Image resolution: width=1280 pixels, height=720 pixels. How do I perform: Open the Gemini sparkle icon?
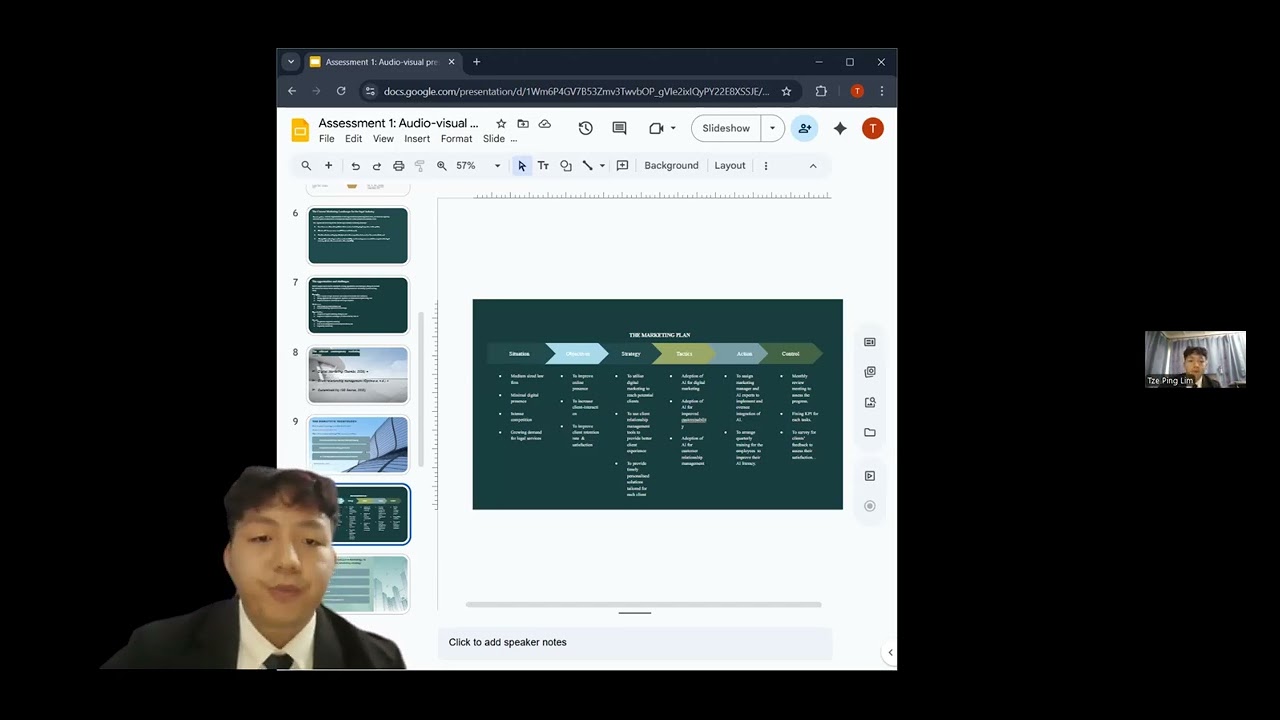point(840,128)
